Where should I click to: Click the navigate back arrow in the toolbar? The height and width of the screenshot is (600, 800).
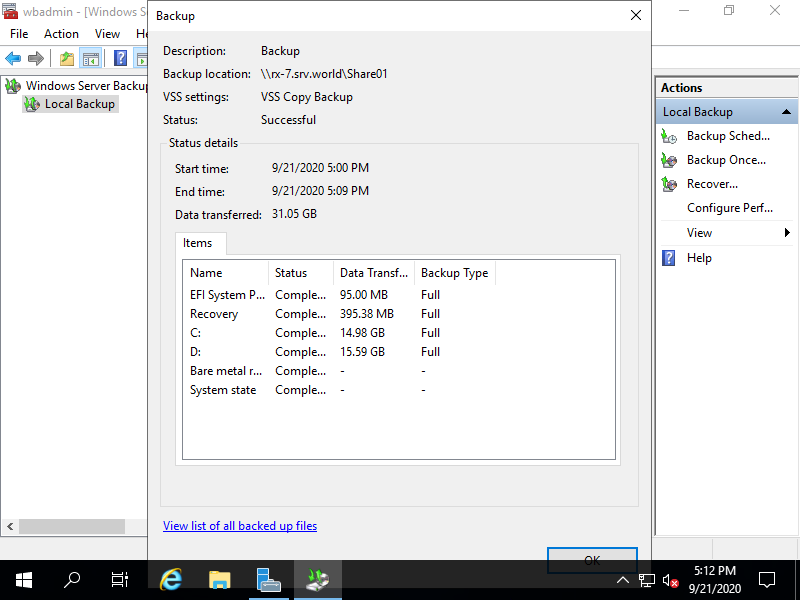click(x=13, y=57)
